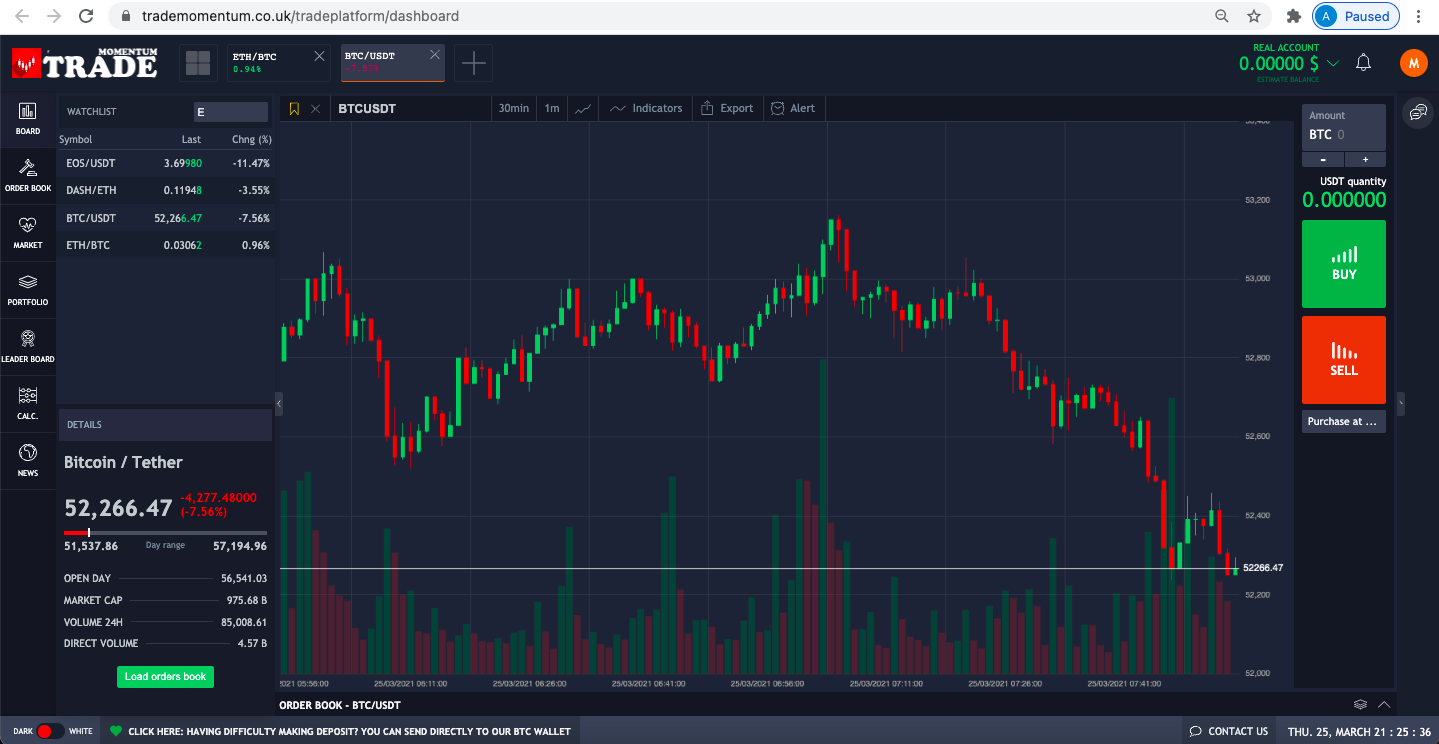Click the Trade Momentum logo
The image size is (1439, 744).
tap(85, 63)
